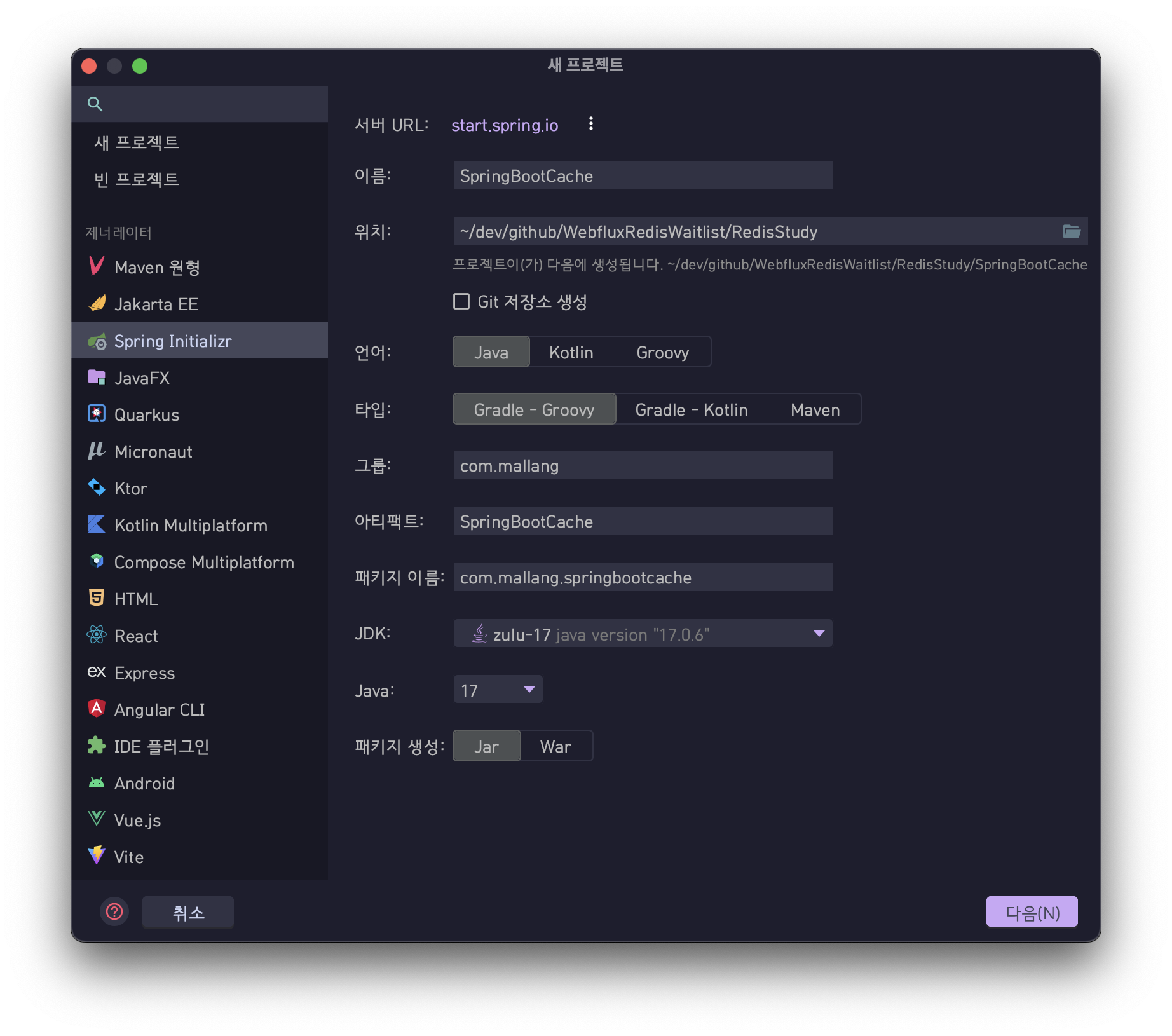Screen dimensions: 1172x1036
Task: Open the start.spring.io server link
Action: coord(505,125)
